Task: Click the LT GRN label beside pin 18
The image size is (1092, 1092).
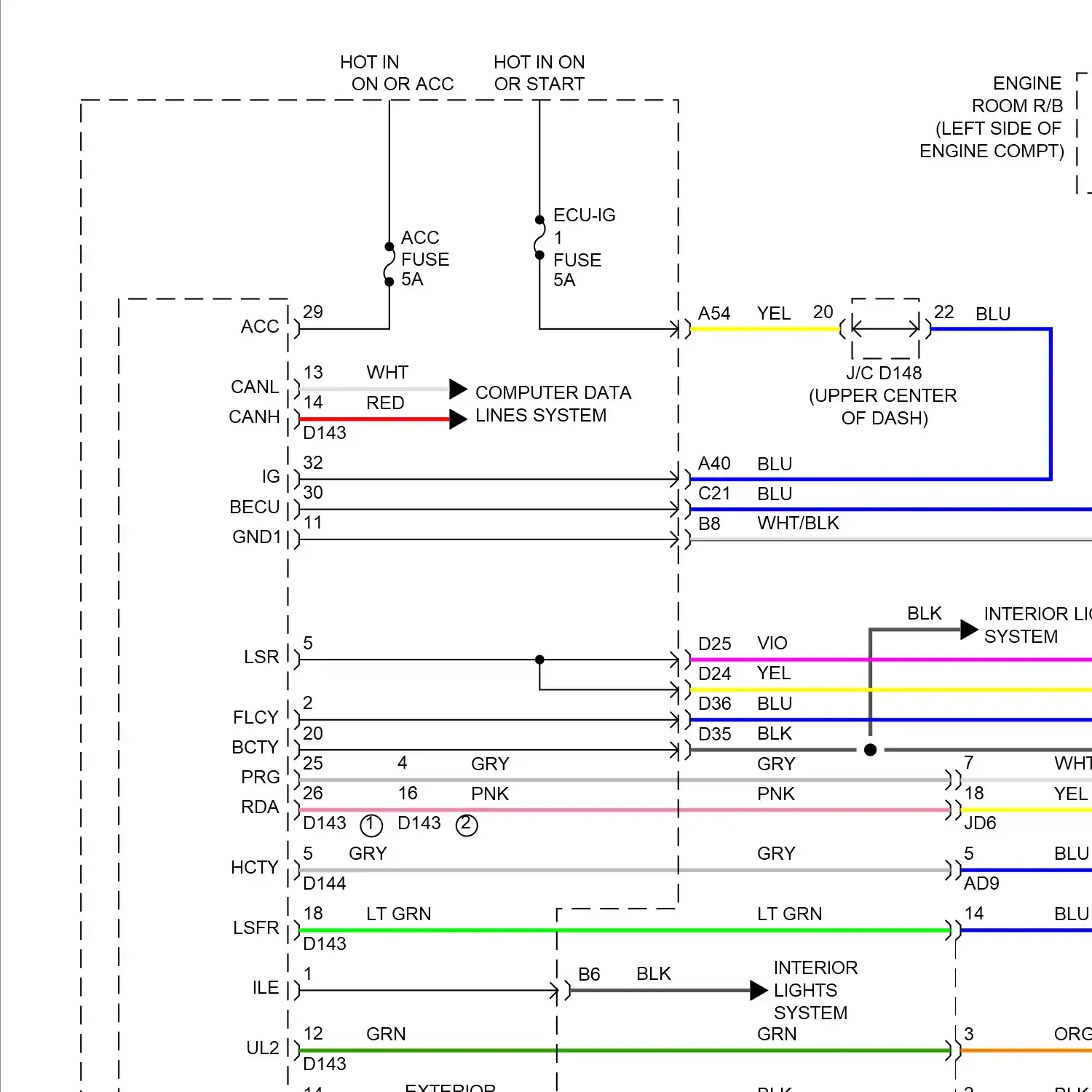Action: [398, 914]
